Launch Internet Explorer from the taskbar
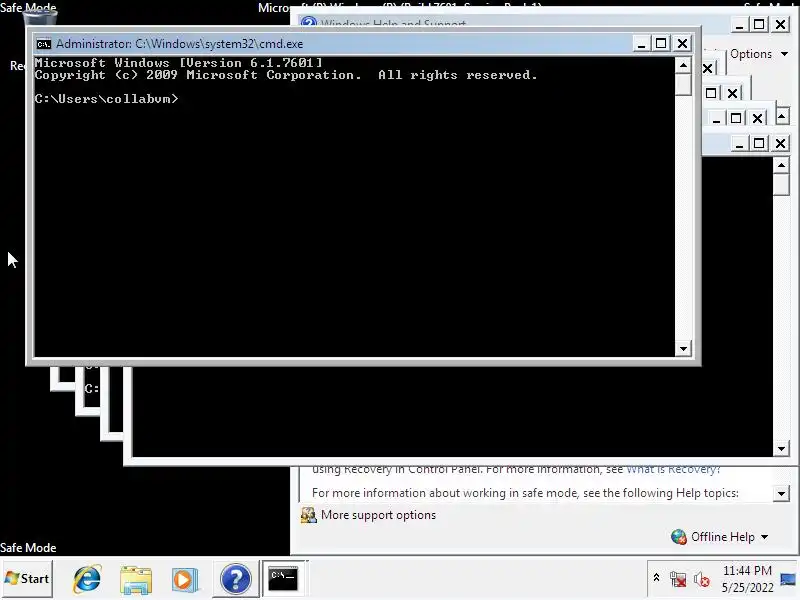 [x=87, y=579]
